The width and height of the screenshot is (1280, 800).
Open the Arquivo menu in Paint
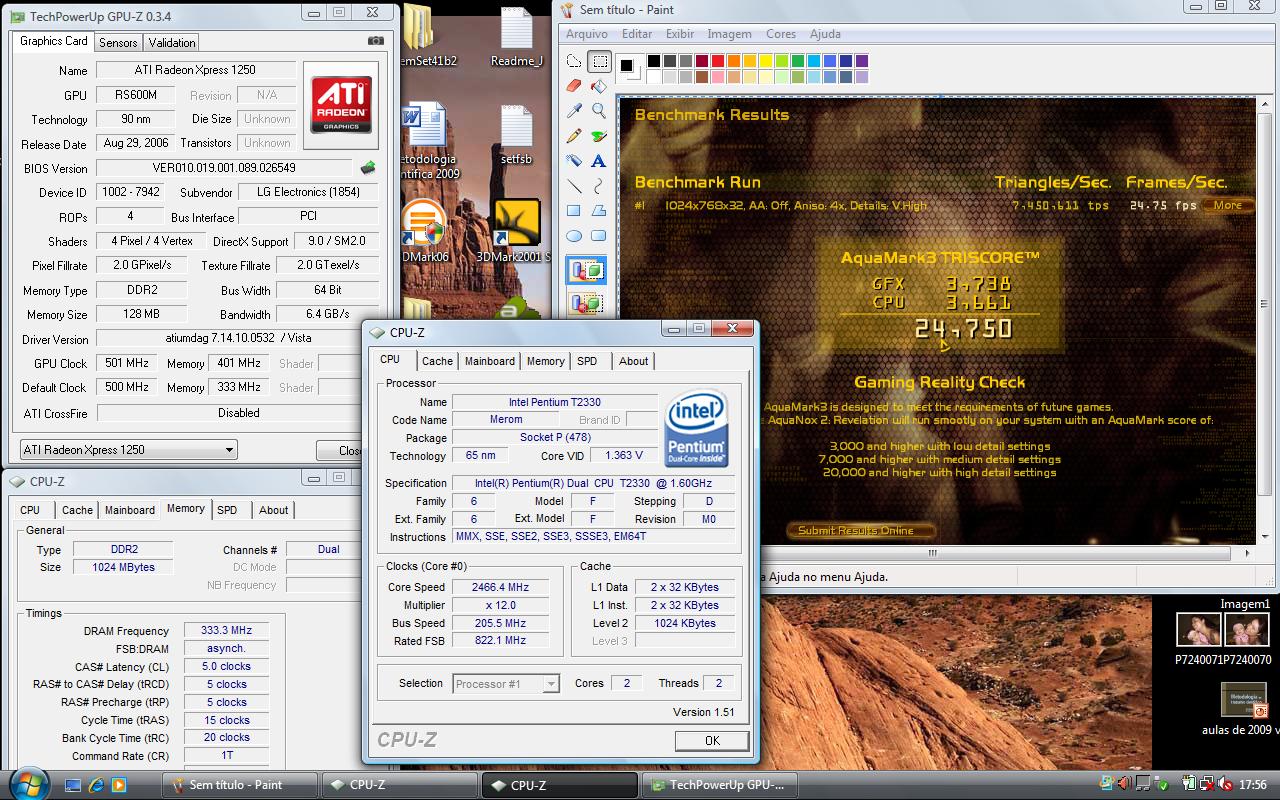587,34
